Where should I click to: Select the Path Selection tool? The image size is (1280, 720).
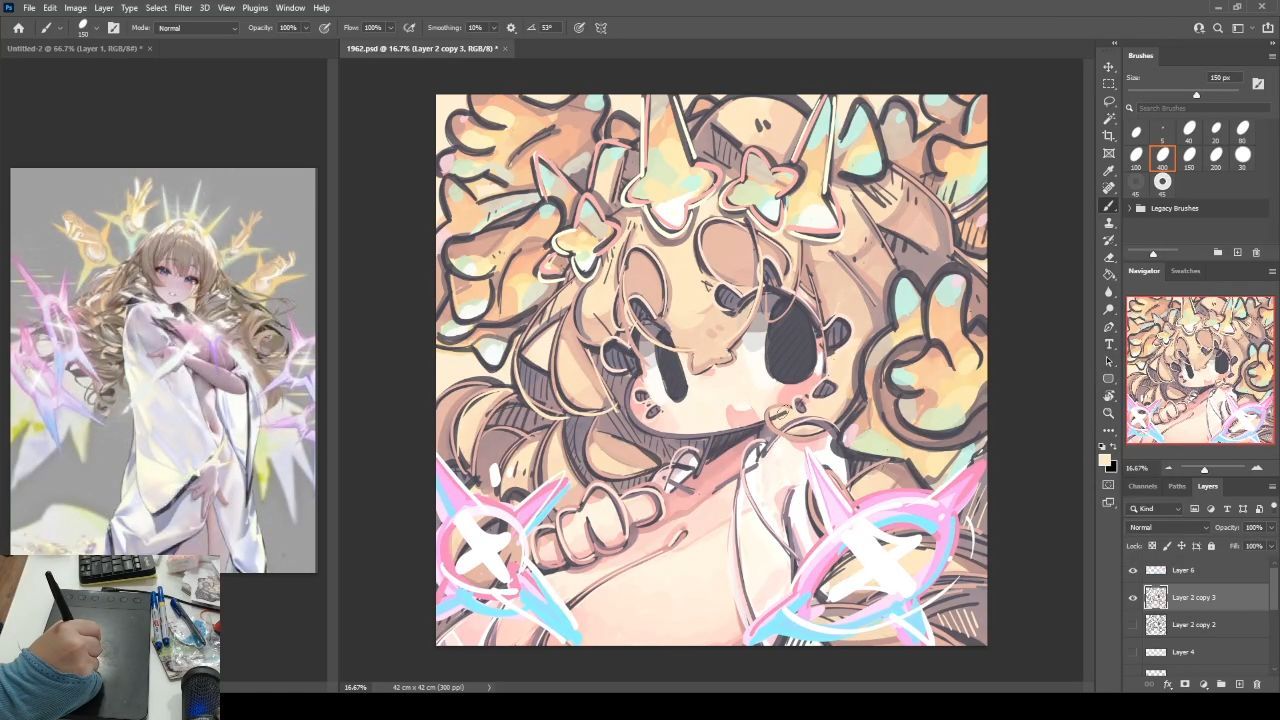point(1108,361)
